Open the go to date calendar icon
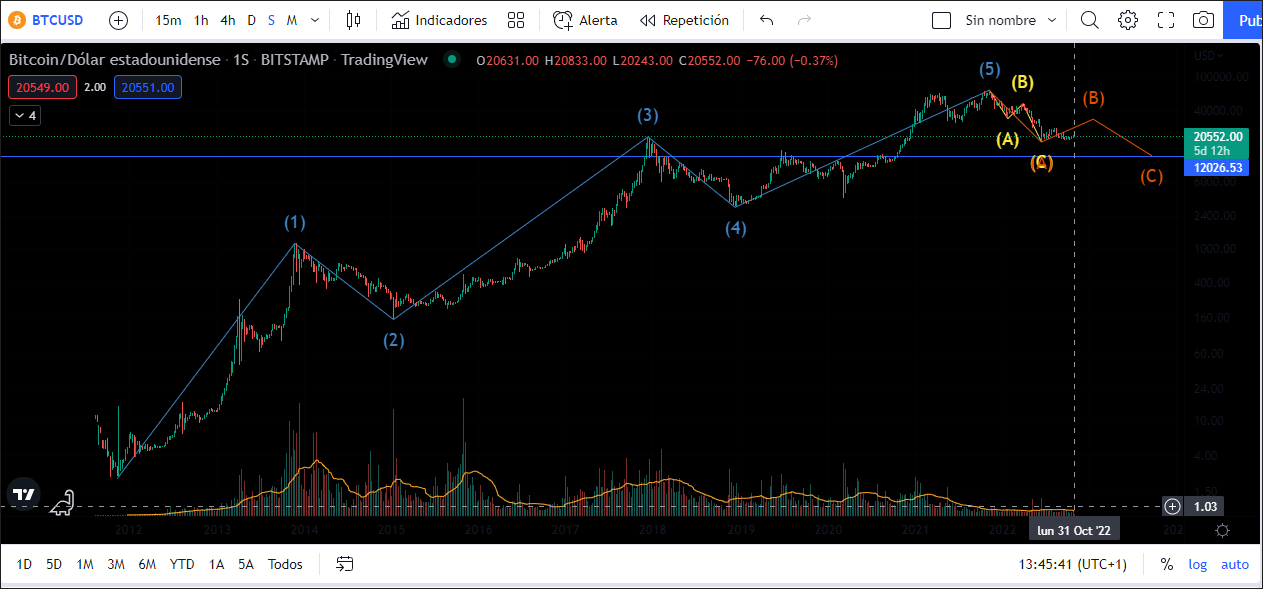The width and height of the screenshot is (1263, 589). [345, 564]
